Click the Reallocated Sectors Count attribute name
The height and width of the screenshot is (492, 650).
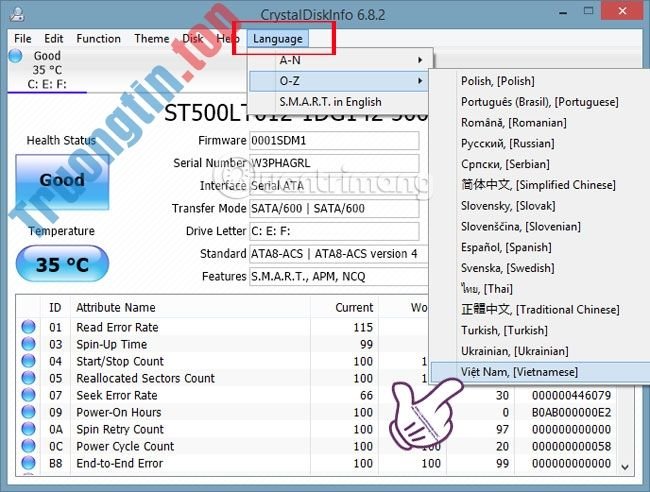click(146, 378)
